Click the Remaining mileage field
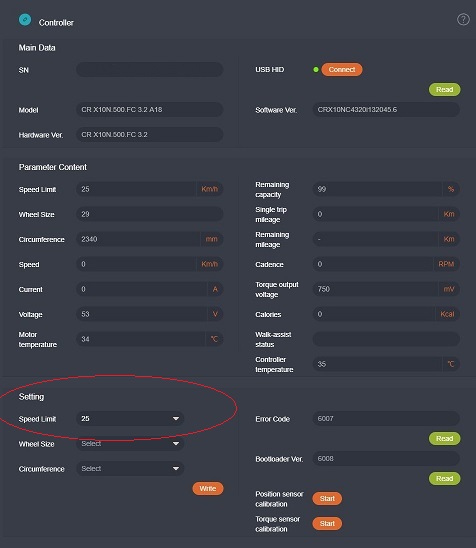This screenshot has width=476, height=548. coord(386,239)
